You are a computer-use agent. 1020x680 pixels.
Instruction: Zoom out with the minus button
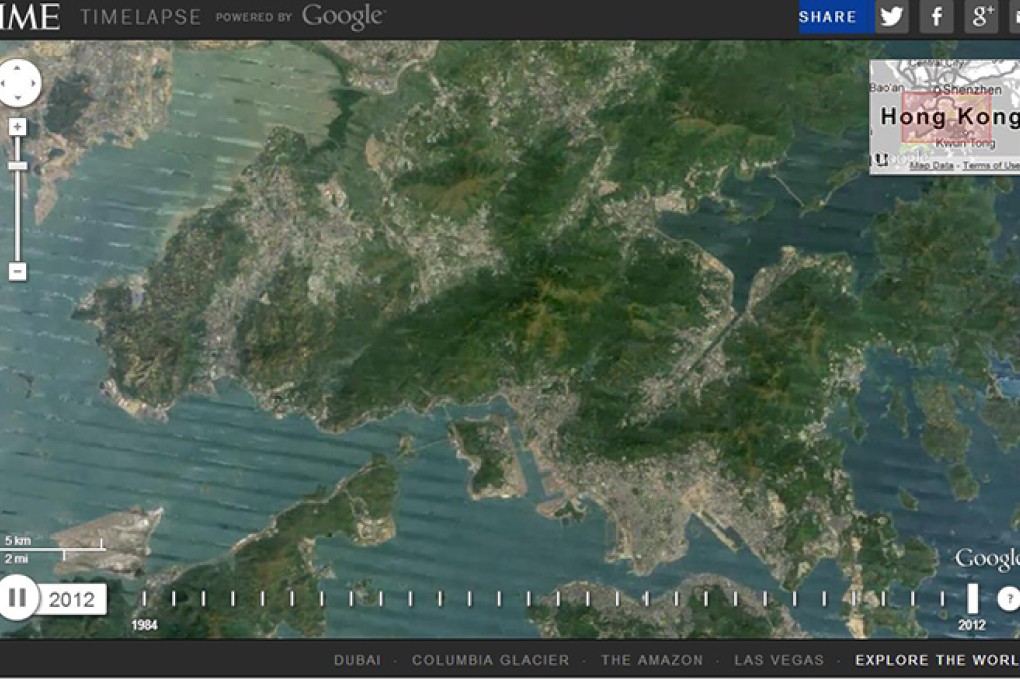click(x=17, y=269)
